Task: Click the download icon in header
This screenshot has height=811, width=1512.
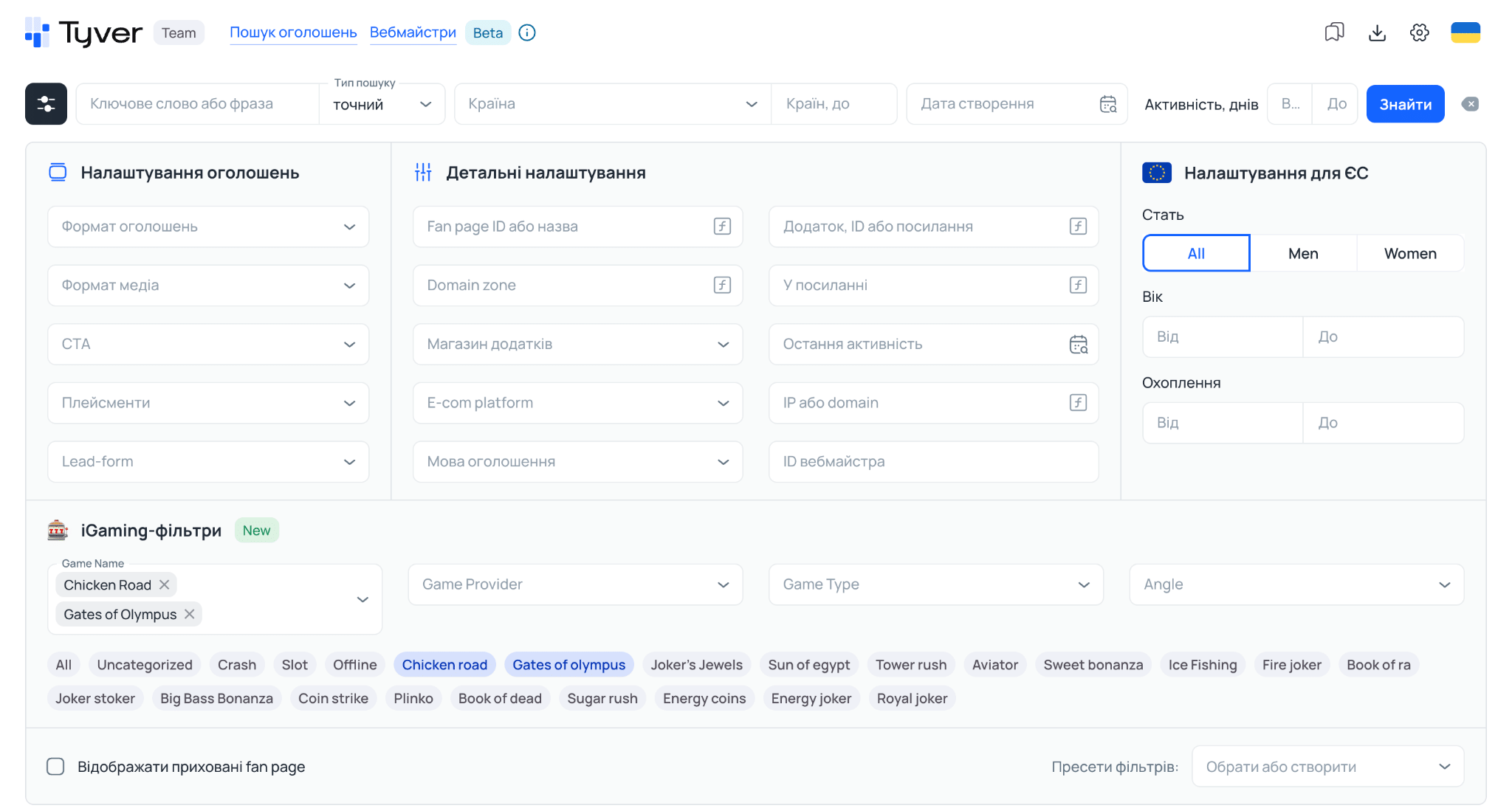Action: pyautogui.click(x=1377, y=32)
